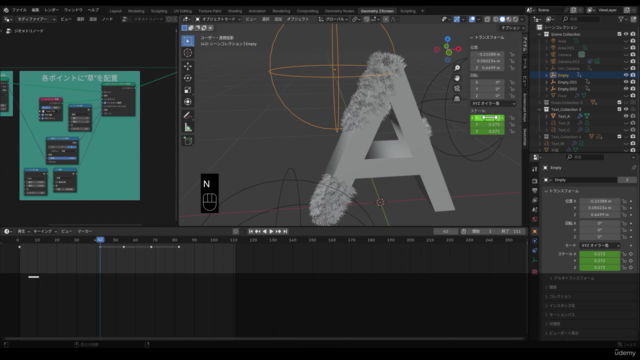Click the outliner filter funnel icon
This screenshot has height=360, width=640.
[621, 19]
